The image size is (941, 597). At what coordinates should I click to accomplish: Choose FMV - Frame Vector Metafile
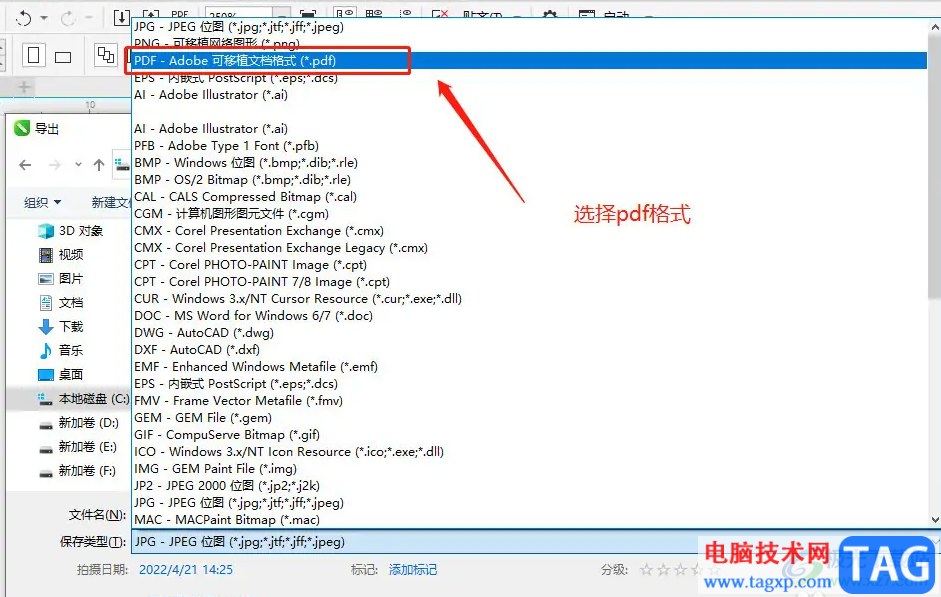pyautogui.click(x=530, y=401)
